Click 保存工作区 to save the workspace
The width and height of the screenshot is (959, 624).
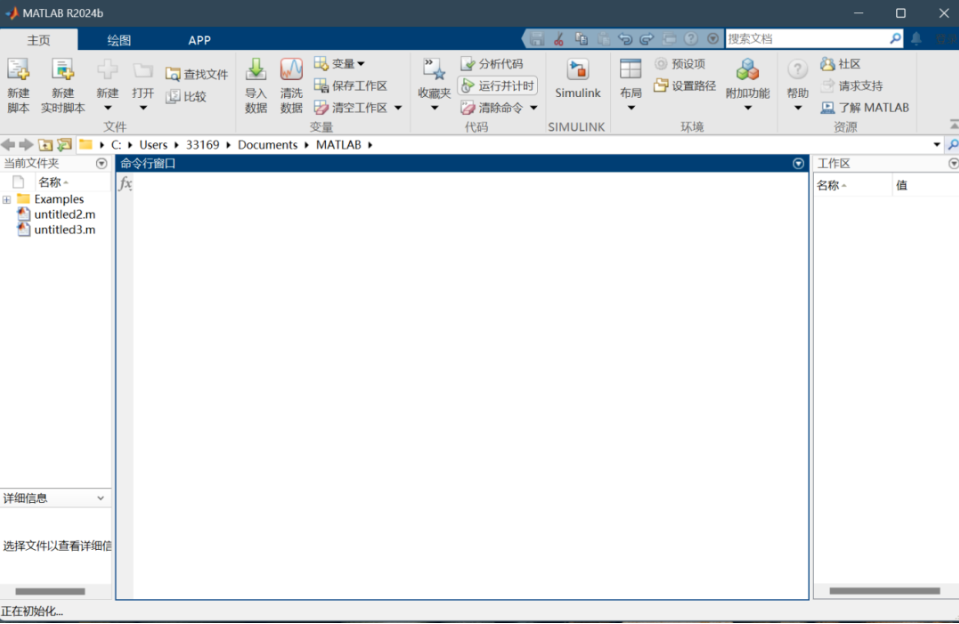coord(350,86)
